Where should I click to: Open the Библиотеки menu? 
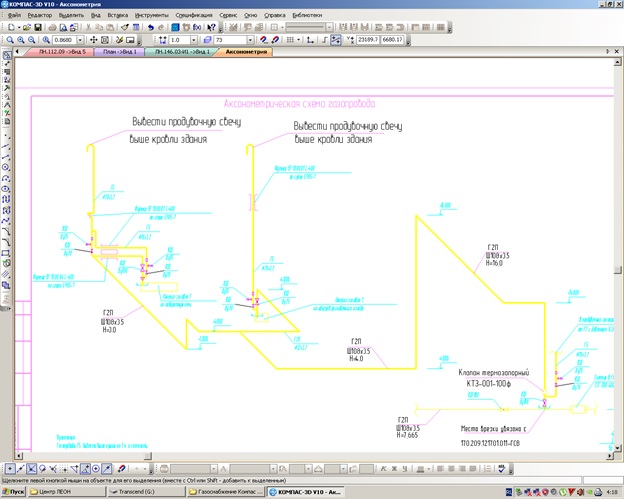[x=307, y=15]
